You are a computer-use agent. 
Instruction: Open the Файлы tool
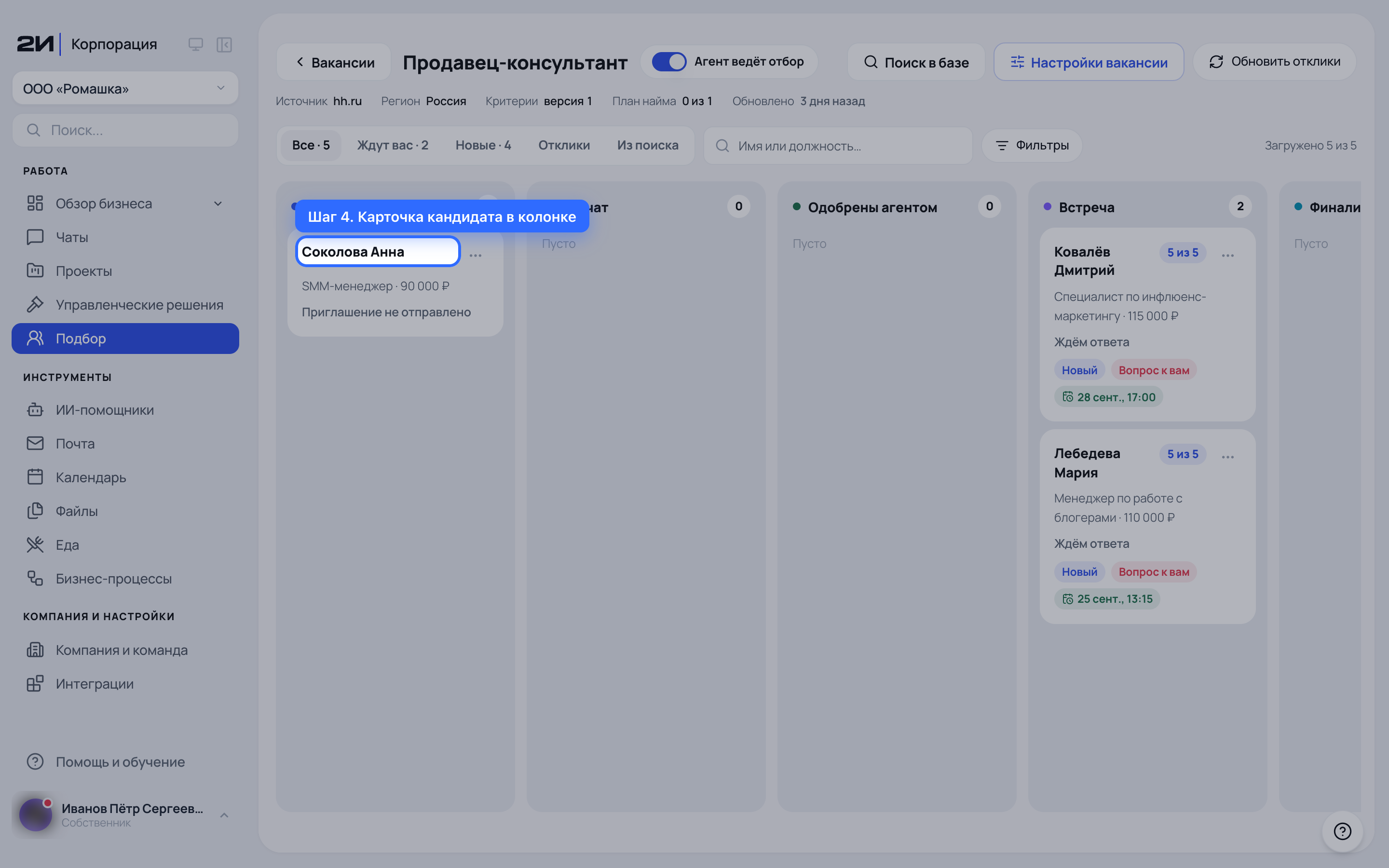tap(125, 511)
